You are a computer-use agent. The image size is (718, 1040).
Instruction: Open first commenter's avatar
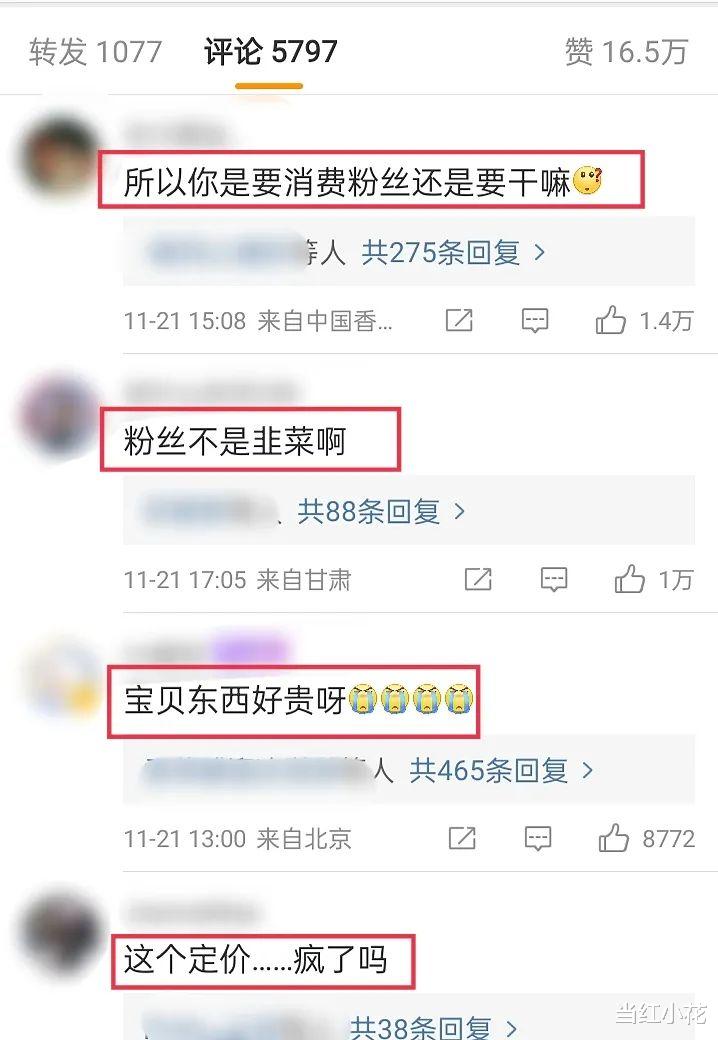pyautogui.click(x=59, y=158)
